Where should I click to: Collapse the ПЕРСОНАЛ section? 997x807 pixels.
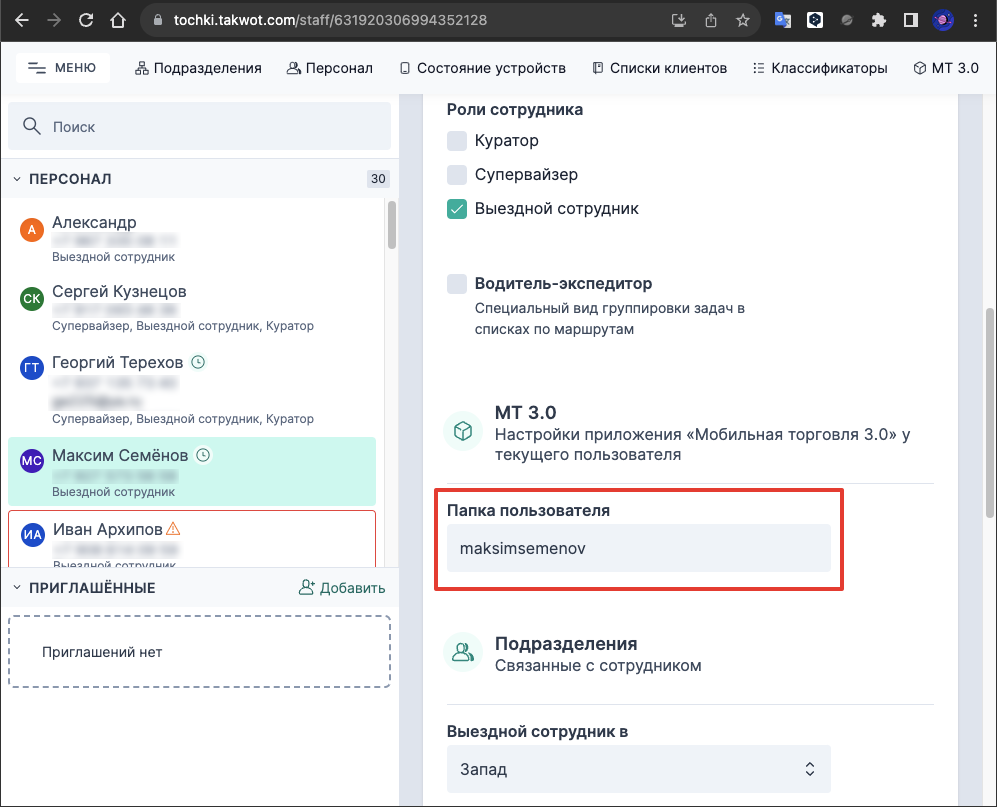click(x=16, y=178)
